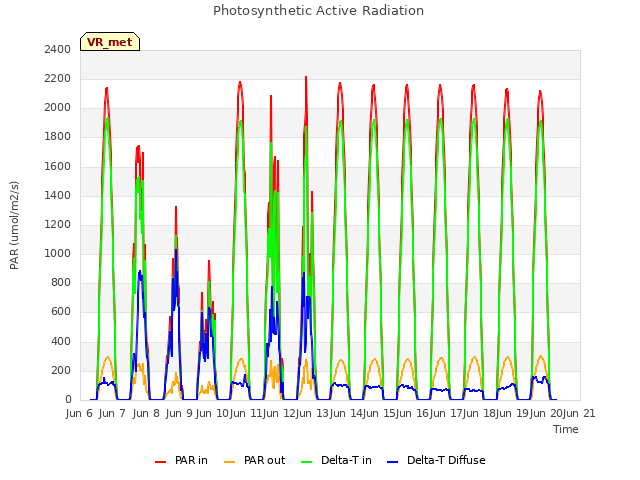Screen dimensions: 640x480
Task: Click the Jun 10 x-axis tick label
Action: click(212, 413)
